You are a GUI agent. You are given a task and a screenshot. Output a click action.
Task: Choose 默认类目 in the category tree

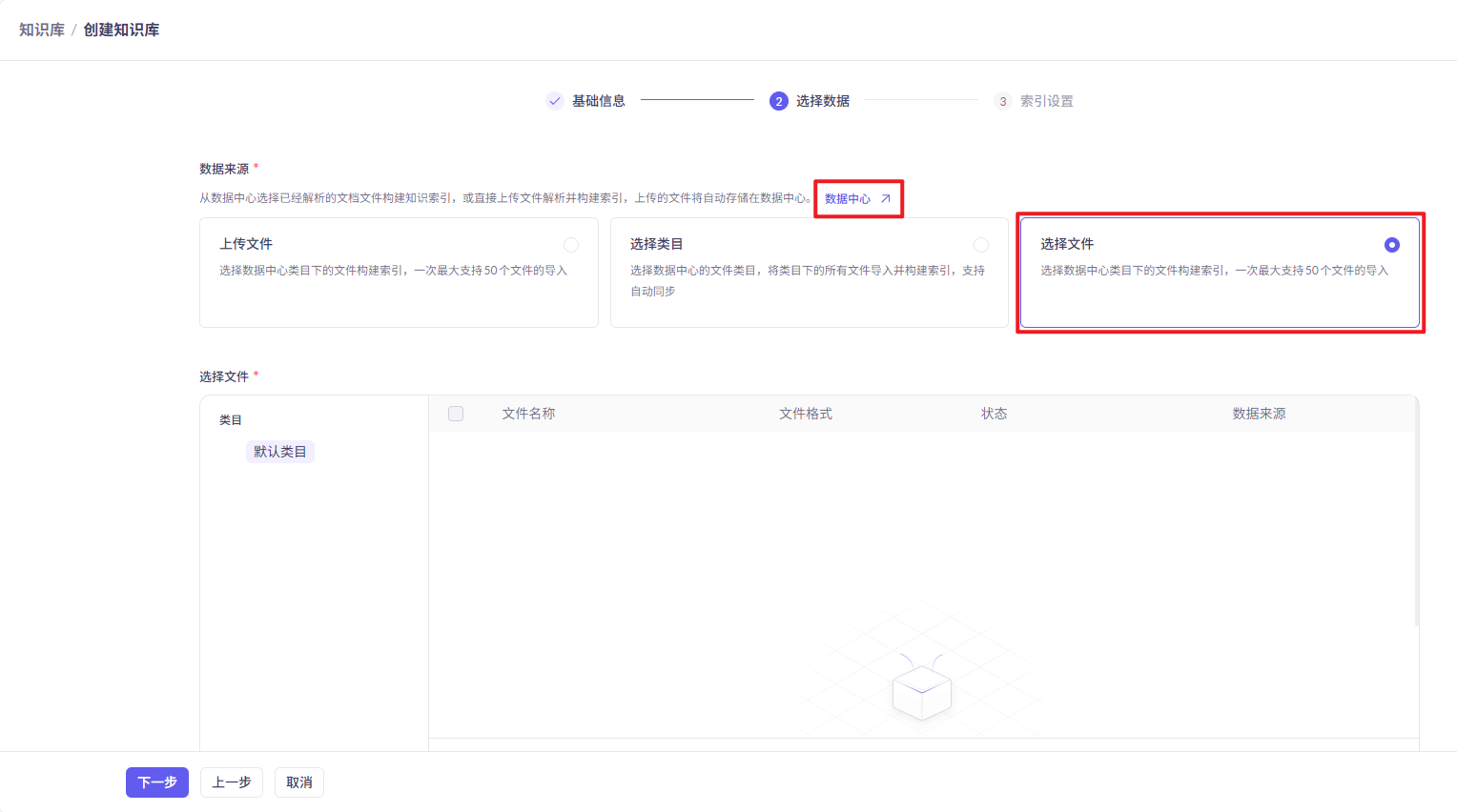(279, 452)
